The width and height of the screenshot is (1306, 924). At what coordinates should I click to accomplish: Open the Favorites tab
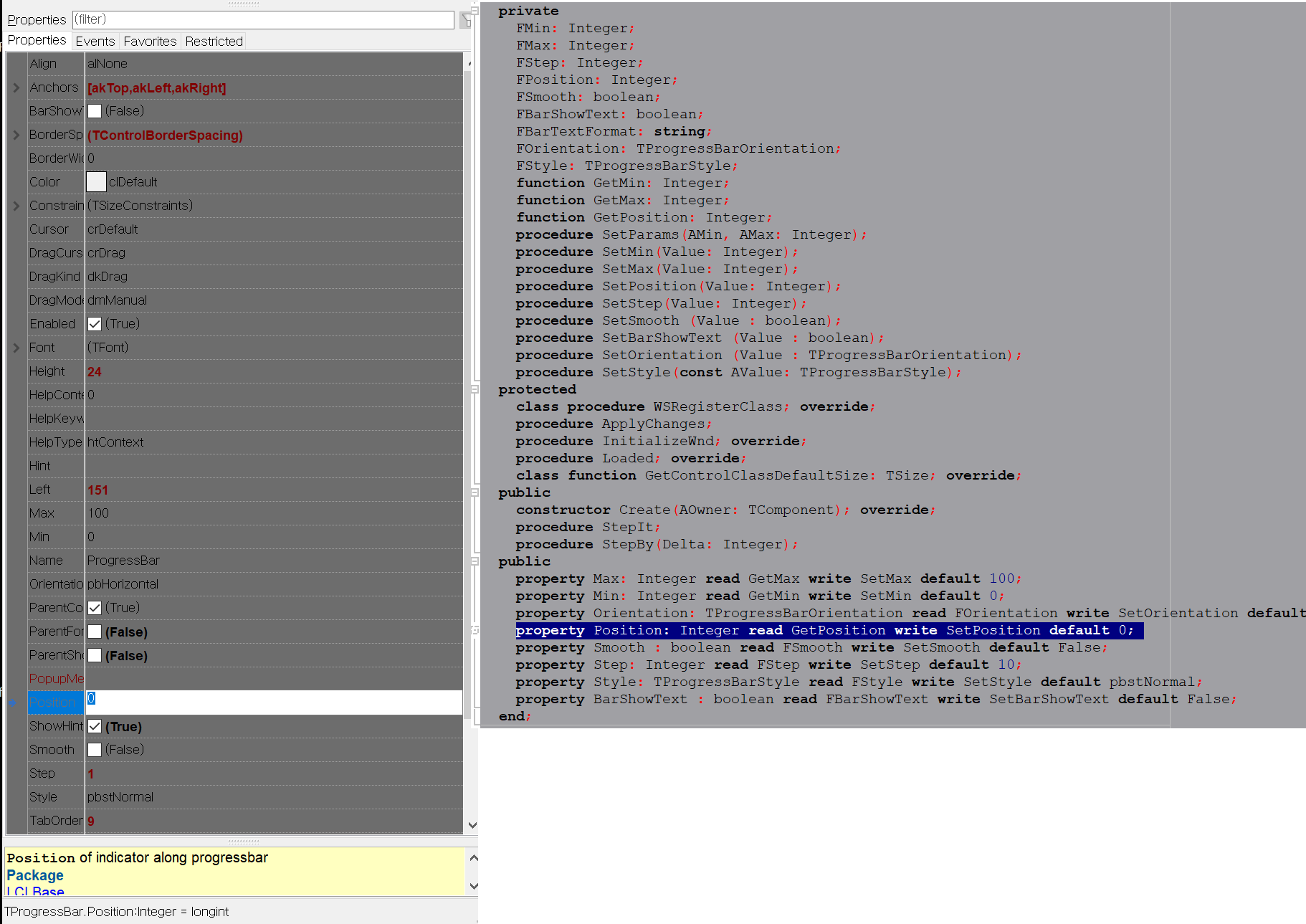pos(149,41)
